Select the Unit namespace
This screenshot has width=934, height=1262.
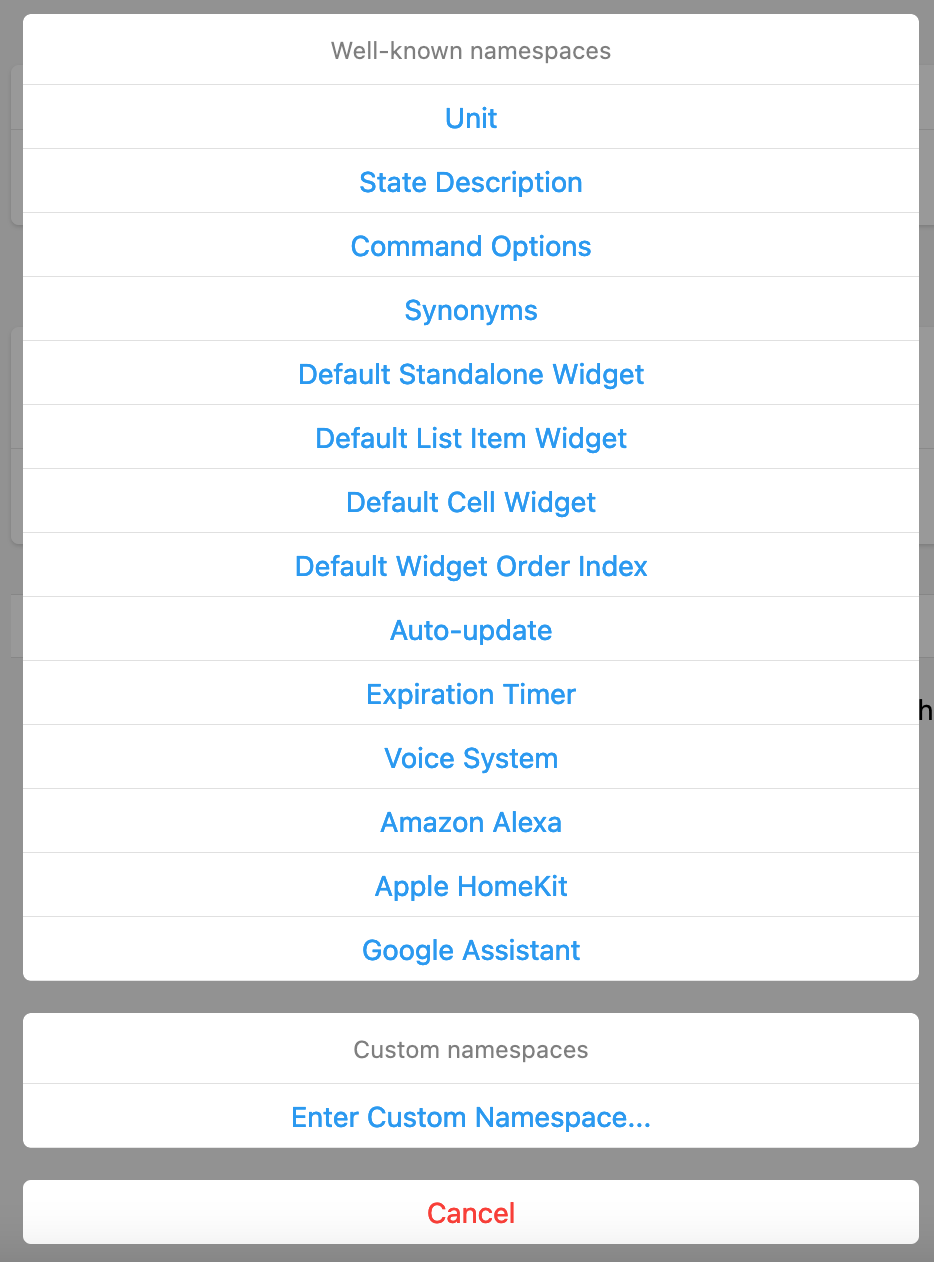(471, 118)
